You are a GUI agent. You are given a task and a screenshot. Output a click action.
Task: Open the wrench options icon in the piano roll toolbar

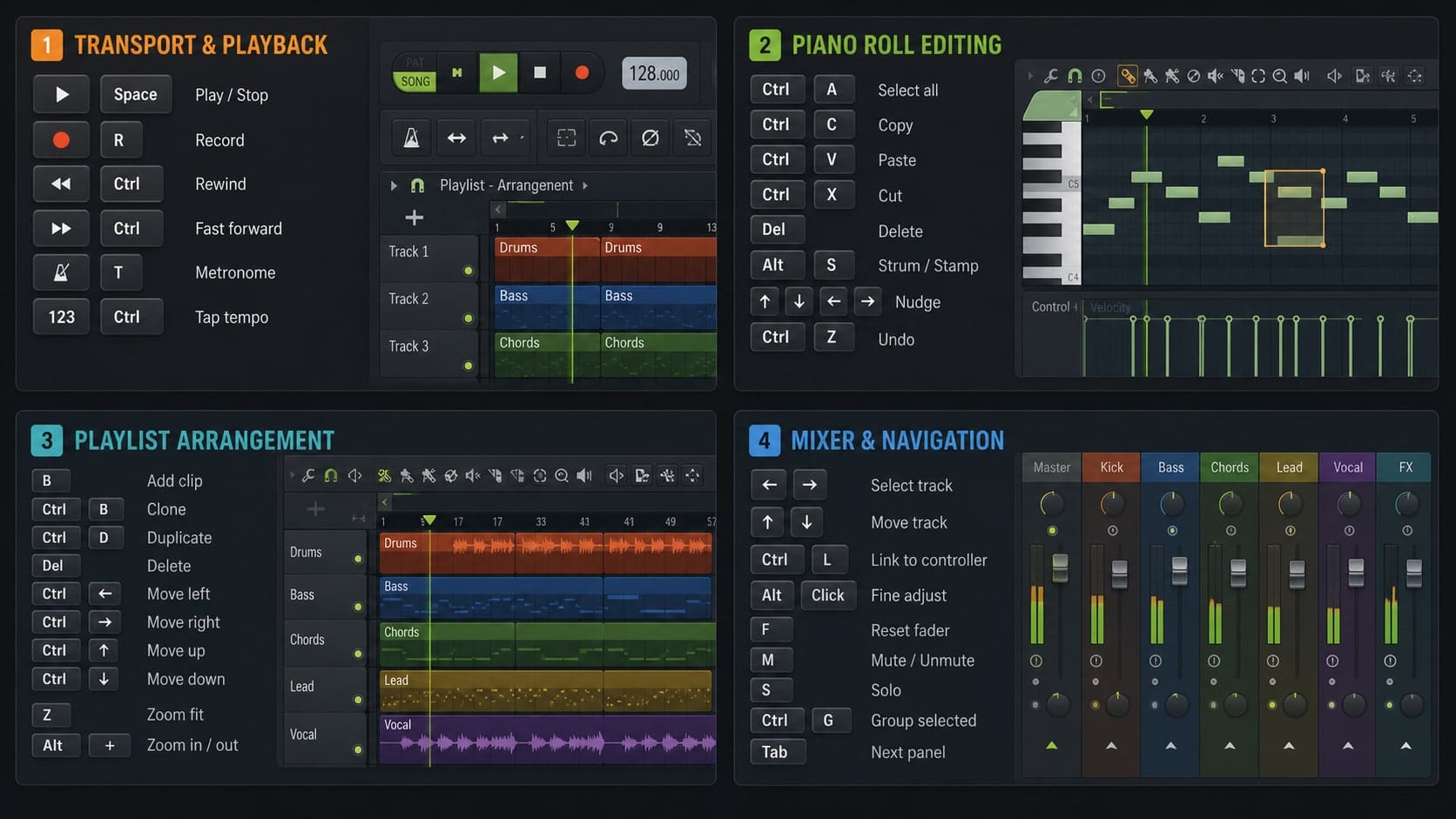pos(1051,77)
